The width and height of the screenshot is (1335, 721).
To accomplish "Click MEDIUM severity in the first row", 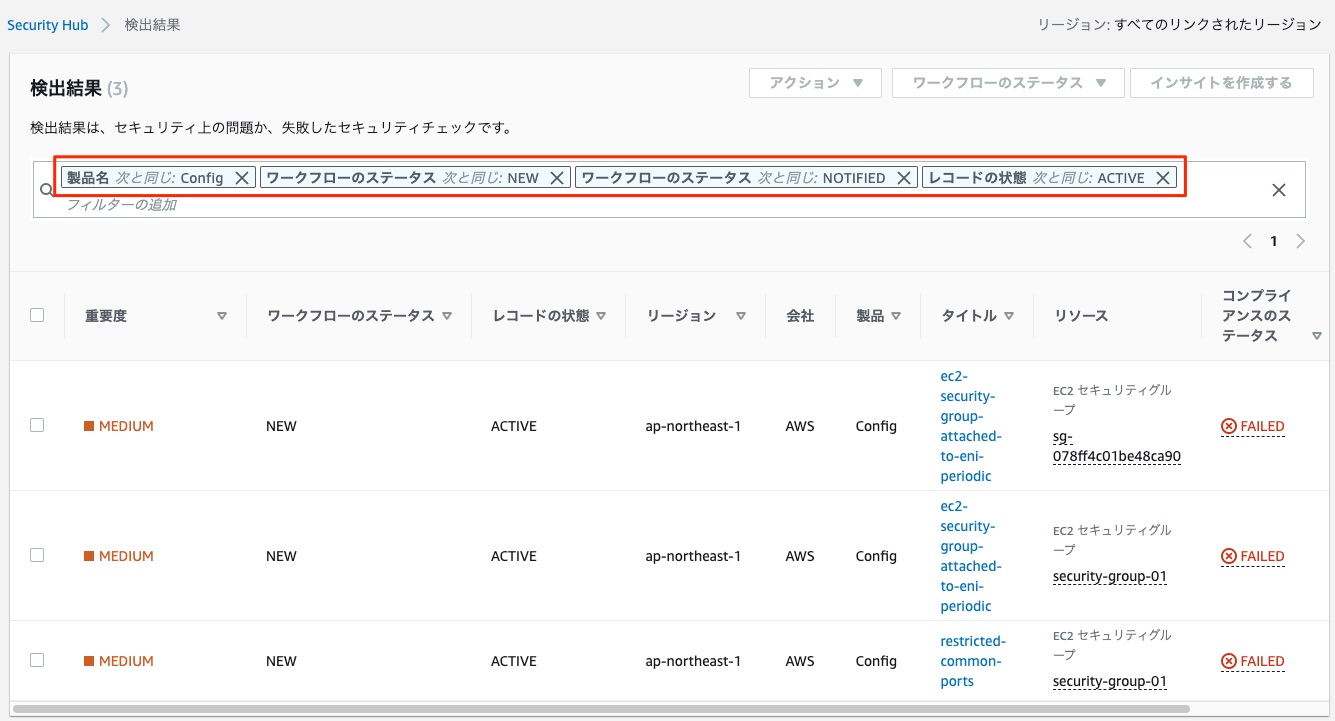I will pos(119,426).
